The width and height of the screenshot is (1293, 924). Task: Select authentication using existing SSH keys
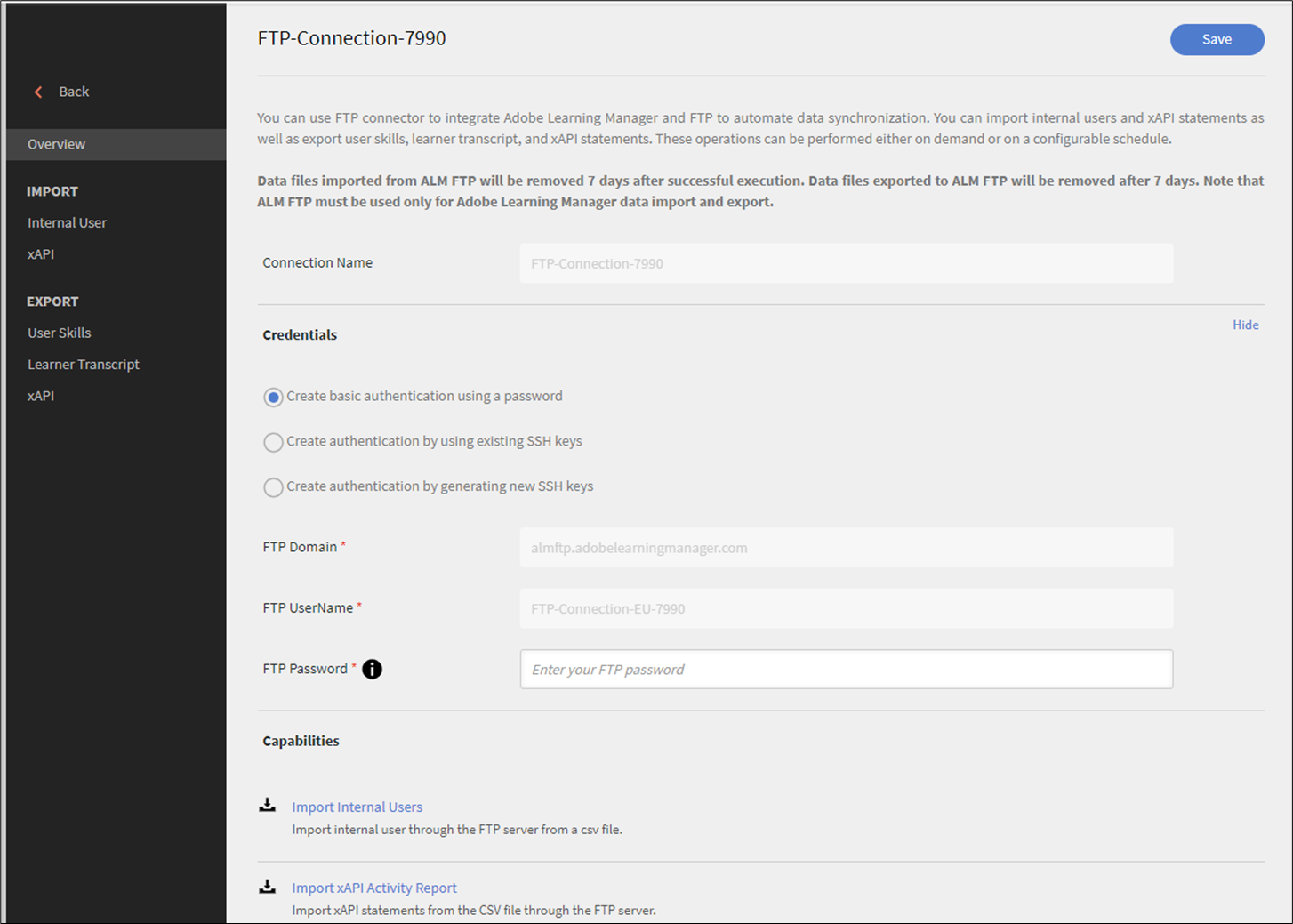click(274, 442)
